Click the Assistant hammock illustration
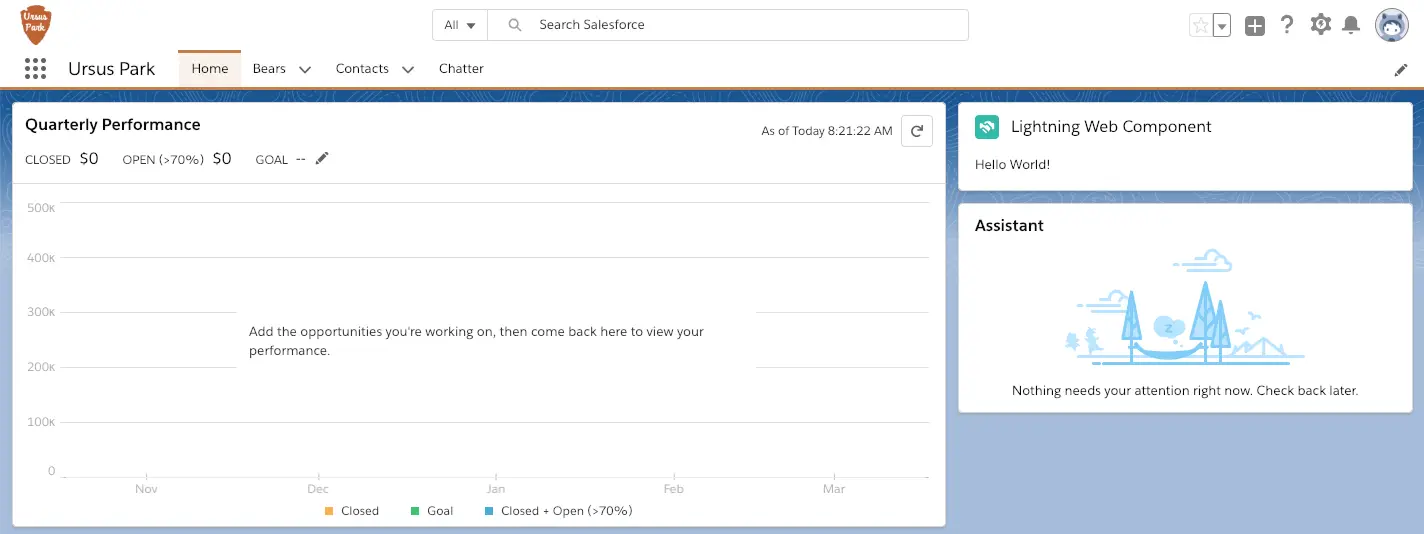The height and width of the screenshot is (534, 1424). tap(1185, 309)
